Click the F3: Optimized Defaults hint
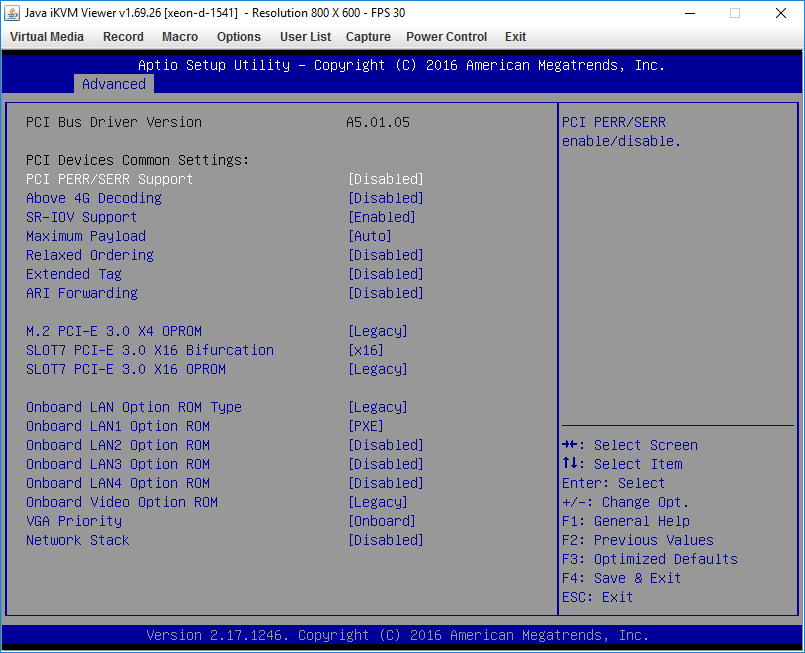Image resolution: width=805 pixels, height=653 pixels. 650,559
